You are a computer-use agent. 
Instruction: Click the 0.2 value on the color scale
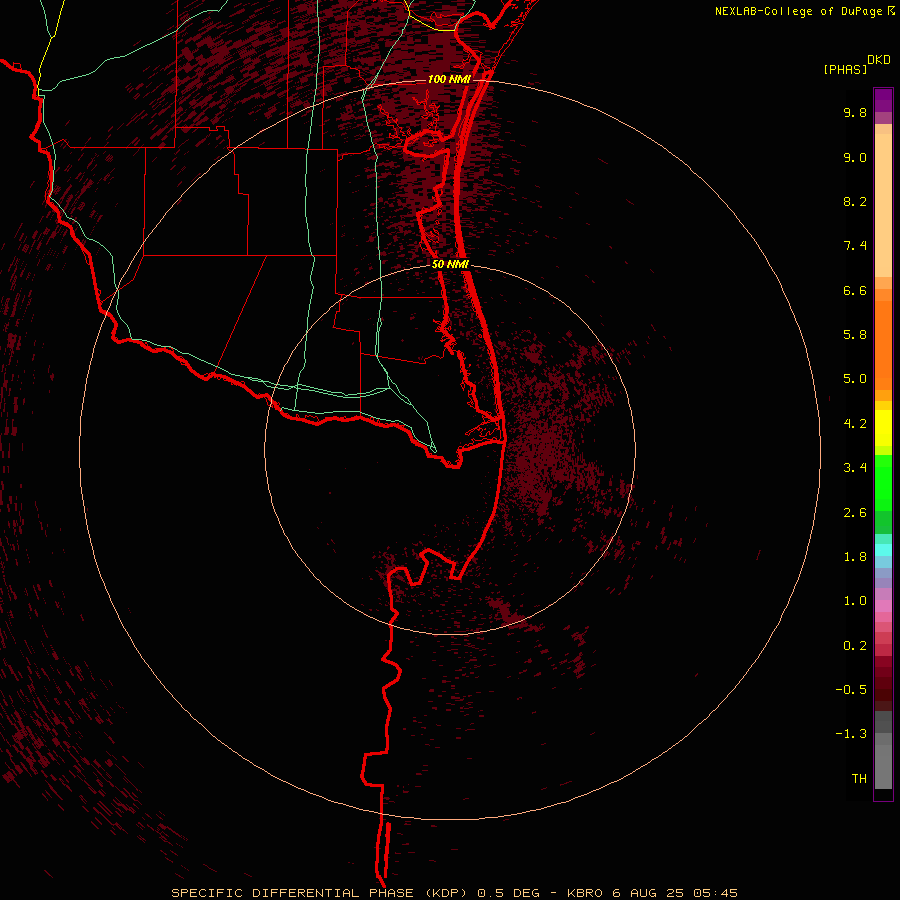[855, 646]
